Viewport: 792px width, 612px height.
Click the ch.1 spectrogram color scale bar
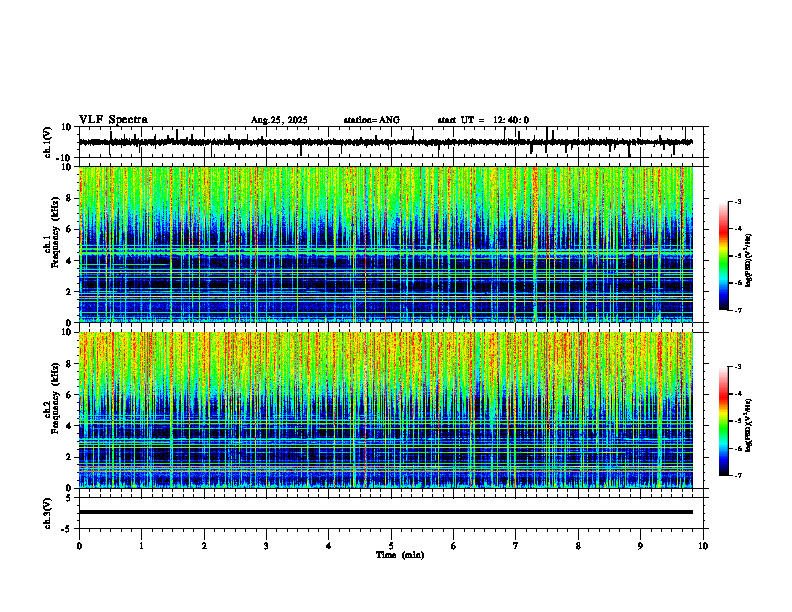[x=723, y=256]
